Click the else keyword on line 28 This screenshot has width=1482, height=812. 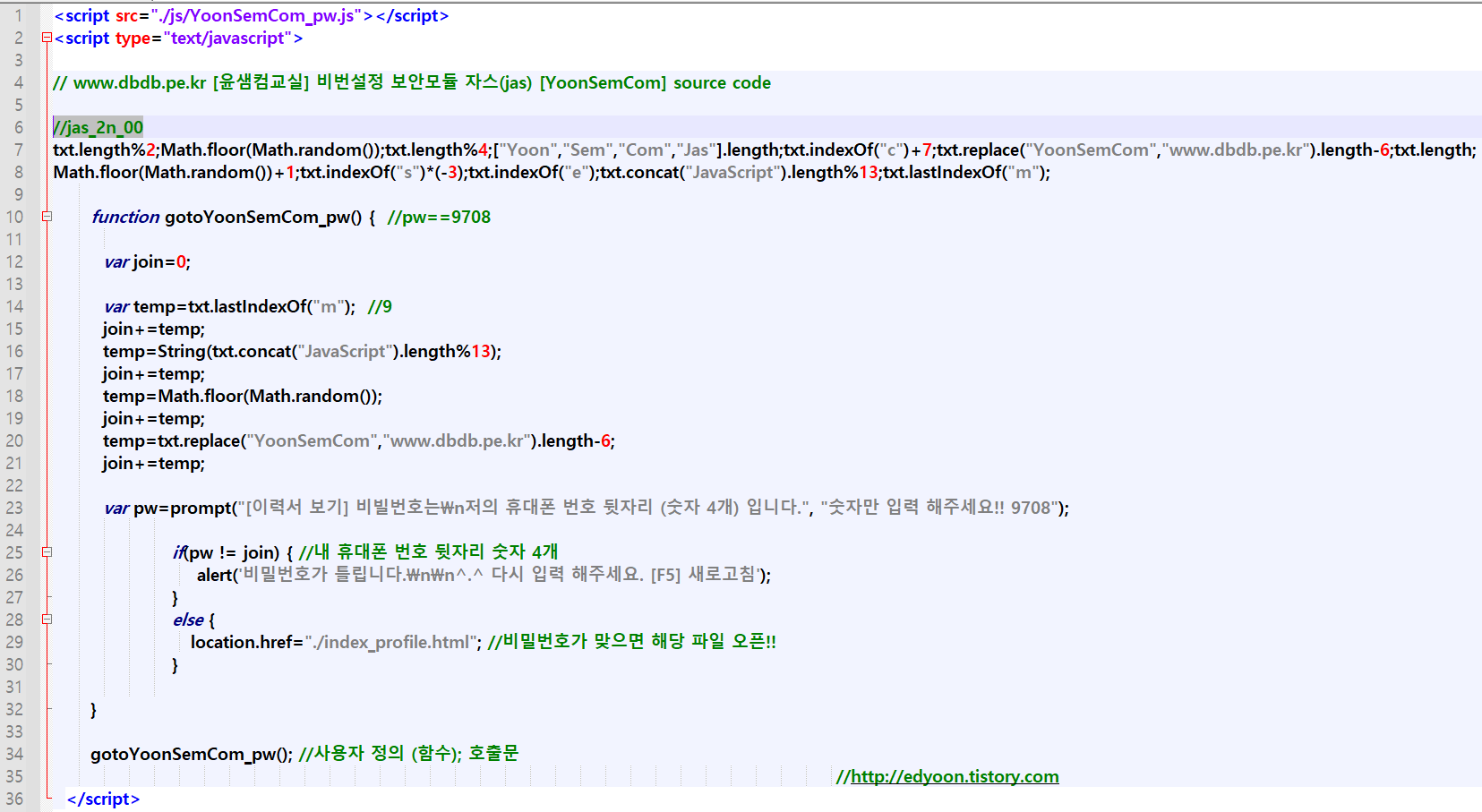(188, 620)
